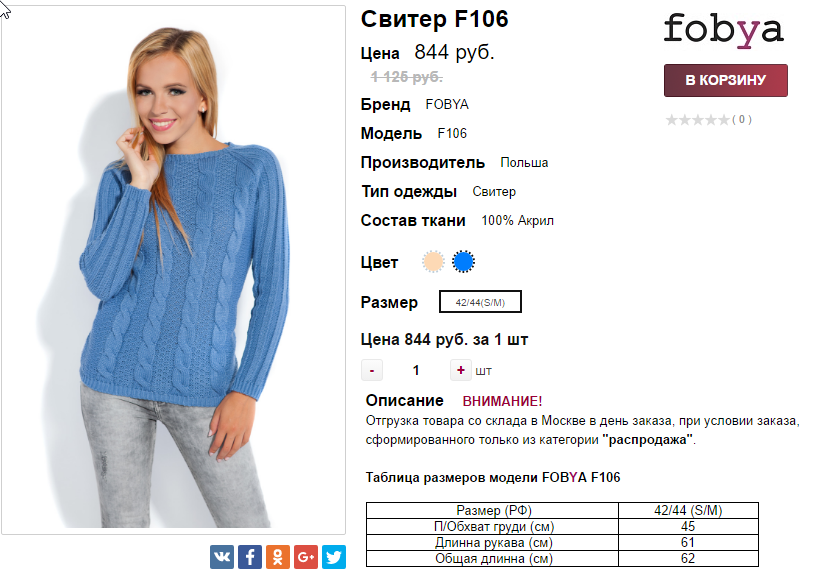Add sweater to cart via В КОРЗИНУ
The height and width of the screenshot is (579, 814).
725,80
